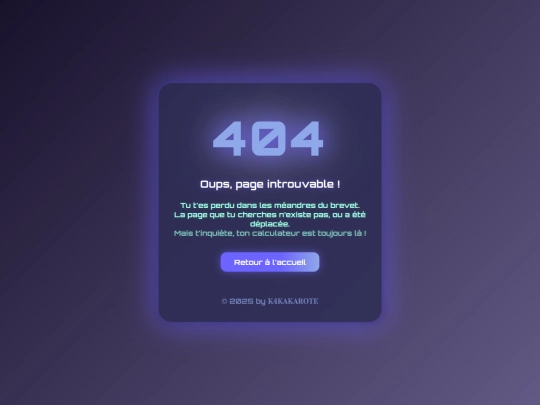Open the K4KAKAROTE author name in footer
The image size is (540, 405).
(x=293, y=301)
